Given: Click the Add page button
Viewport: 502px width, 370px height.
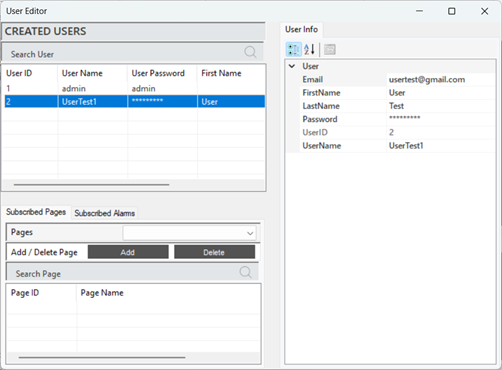Looking at the screenshot, I should pos(128,252).
